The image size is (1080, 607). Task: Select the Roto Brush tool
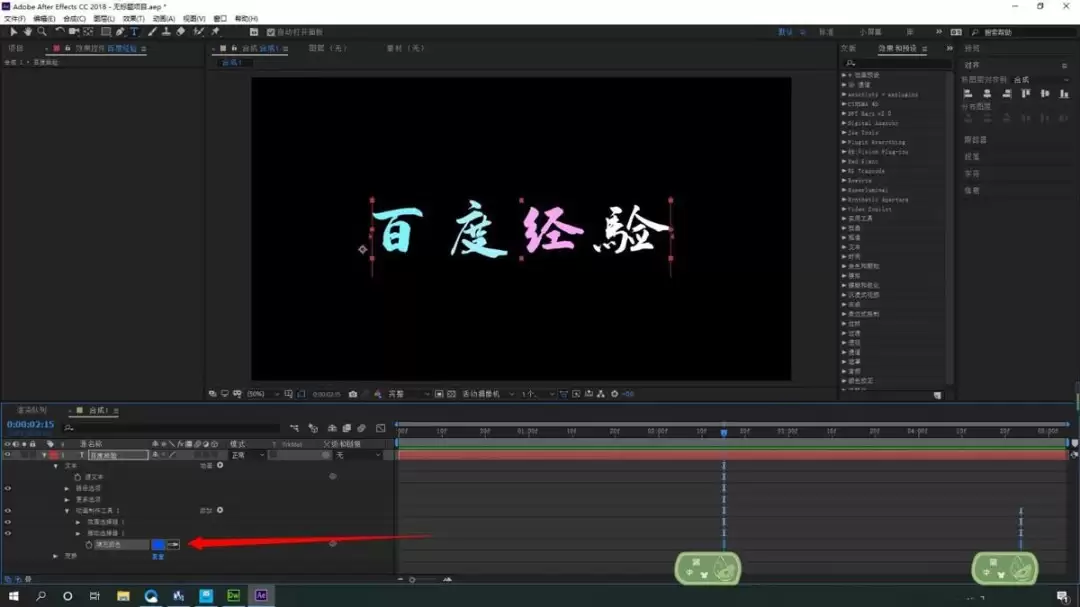tap(198, 32)
